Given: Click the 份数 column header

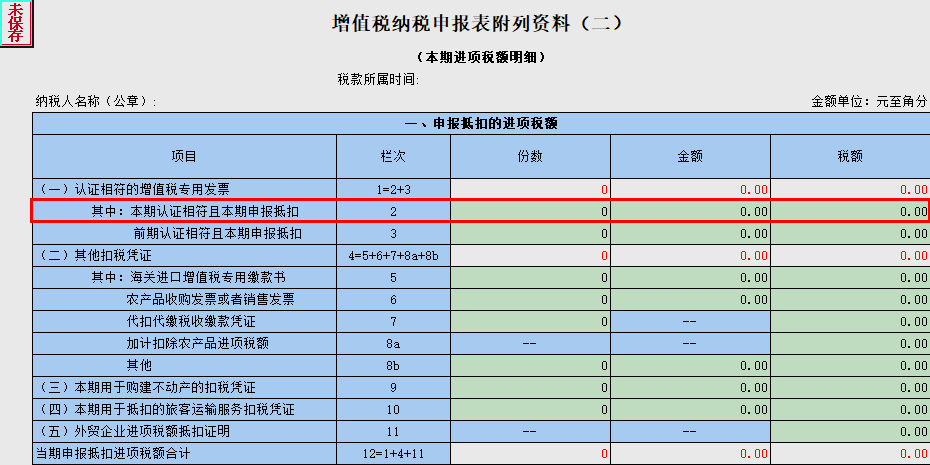Looking at the screenshot, I should (530, 157).
